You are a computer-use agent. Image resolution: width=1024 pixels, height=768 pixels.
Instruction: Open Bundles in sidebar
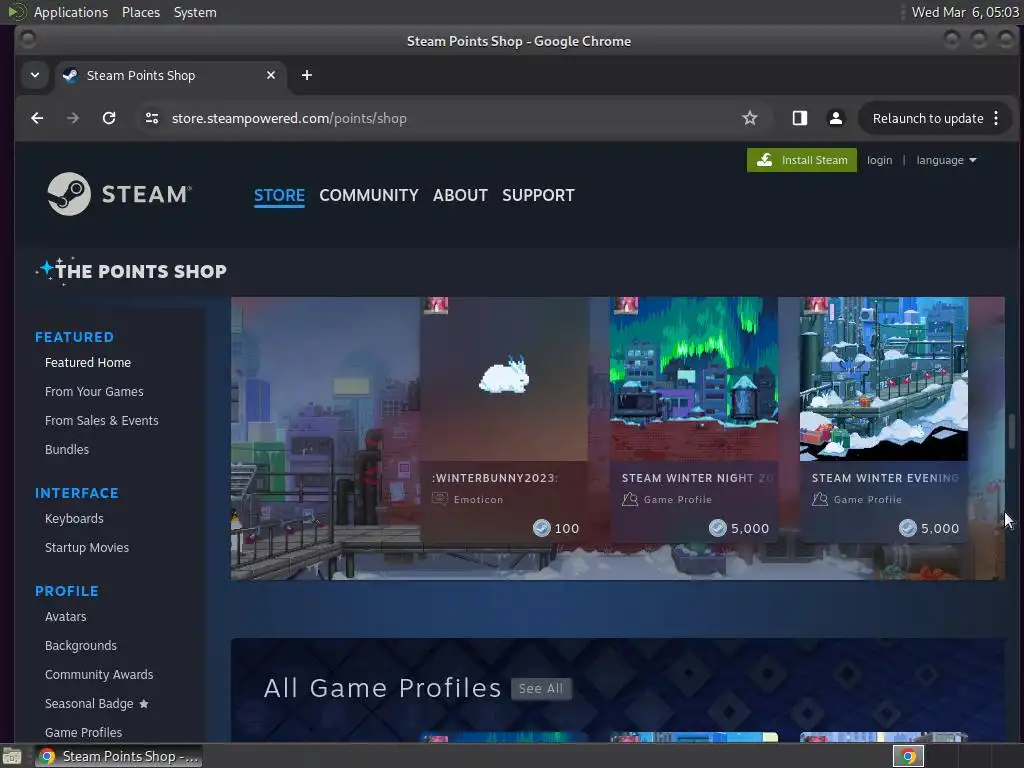[x=67, y=450]
